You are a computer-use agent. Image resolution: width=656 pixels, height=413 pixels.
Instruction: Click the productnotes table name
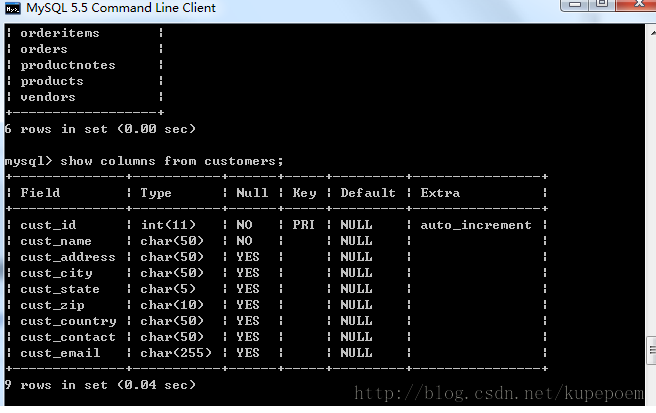coord(68,65)
